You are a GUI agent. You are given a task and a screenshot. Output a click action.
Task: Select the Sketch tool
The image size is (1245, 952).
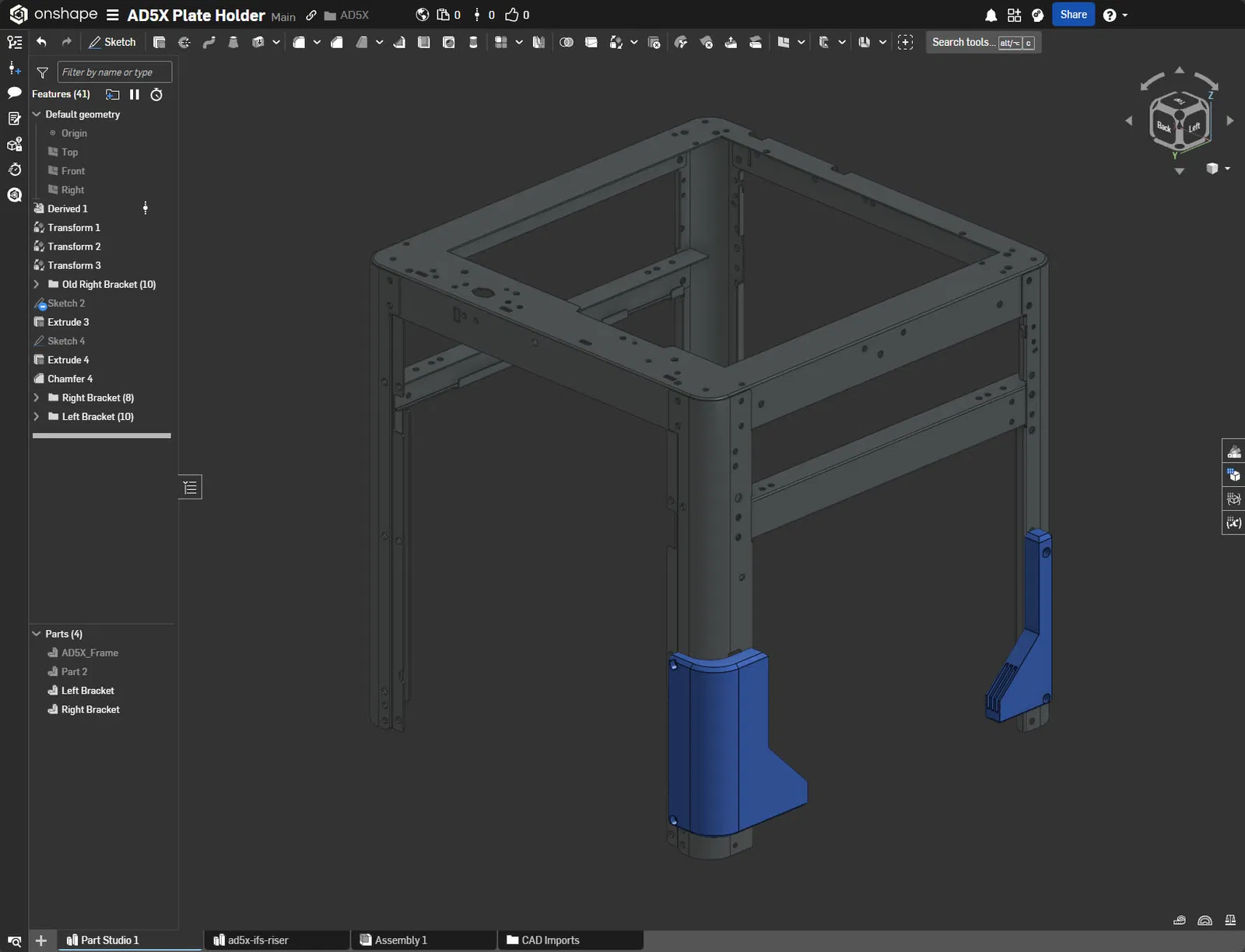[112, 42]
